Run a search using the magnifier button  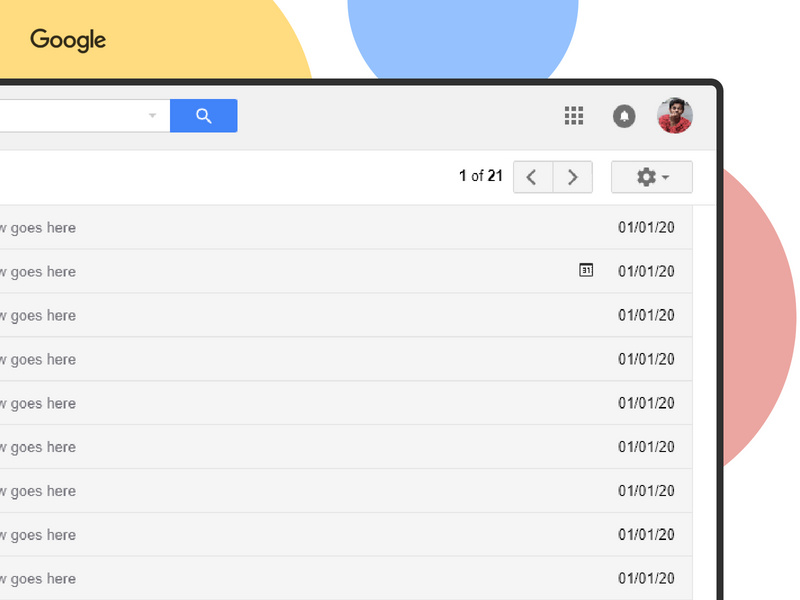203,116
